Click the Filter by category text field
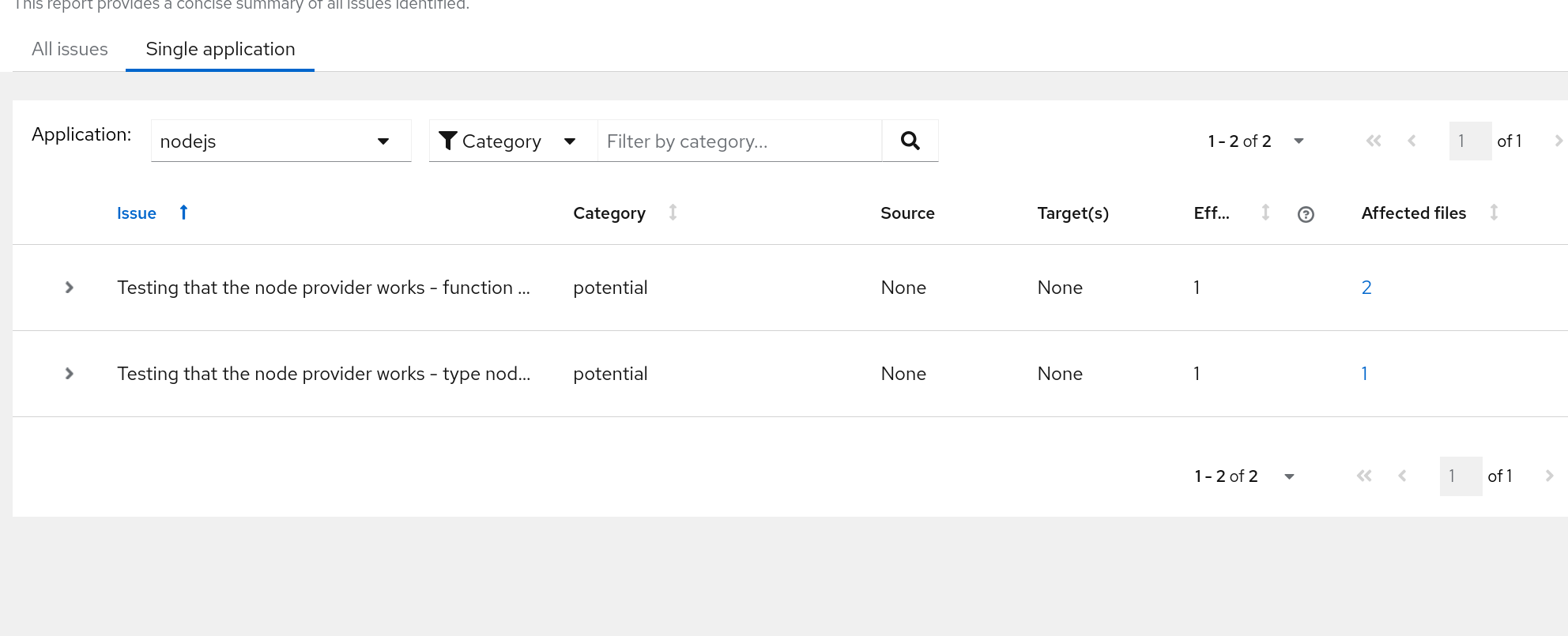1568x636 pixels. (739, 141)
